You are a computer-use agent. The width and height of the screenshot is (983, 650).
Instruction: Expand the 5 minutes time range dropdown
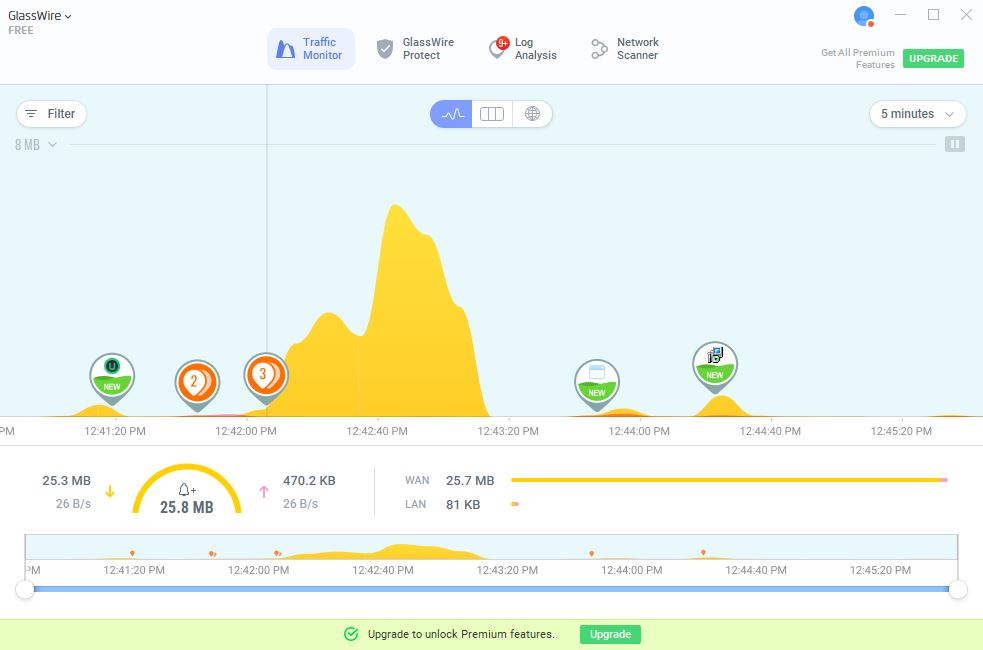[917, 114]
